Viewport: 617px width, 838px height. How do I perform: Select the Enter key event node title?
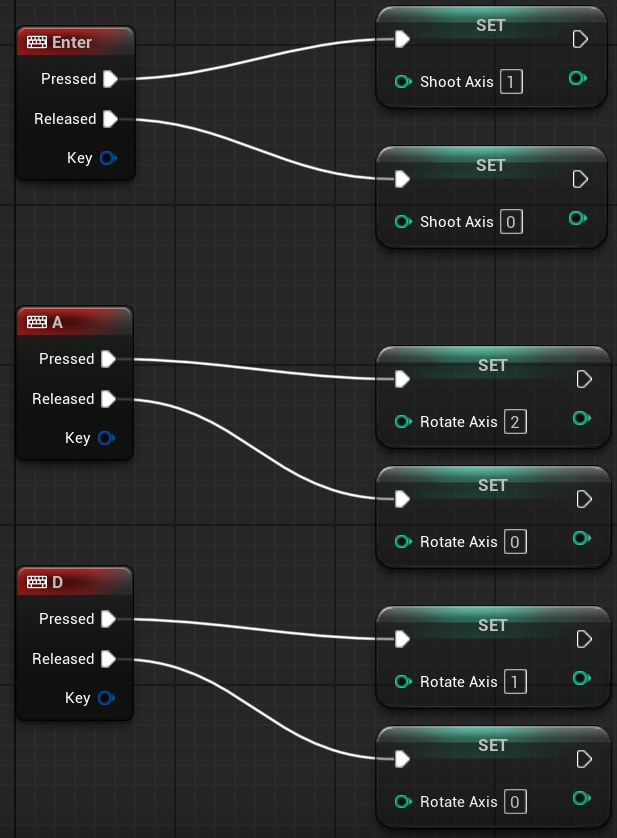[72, 42]
